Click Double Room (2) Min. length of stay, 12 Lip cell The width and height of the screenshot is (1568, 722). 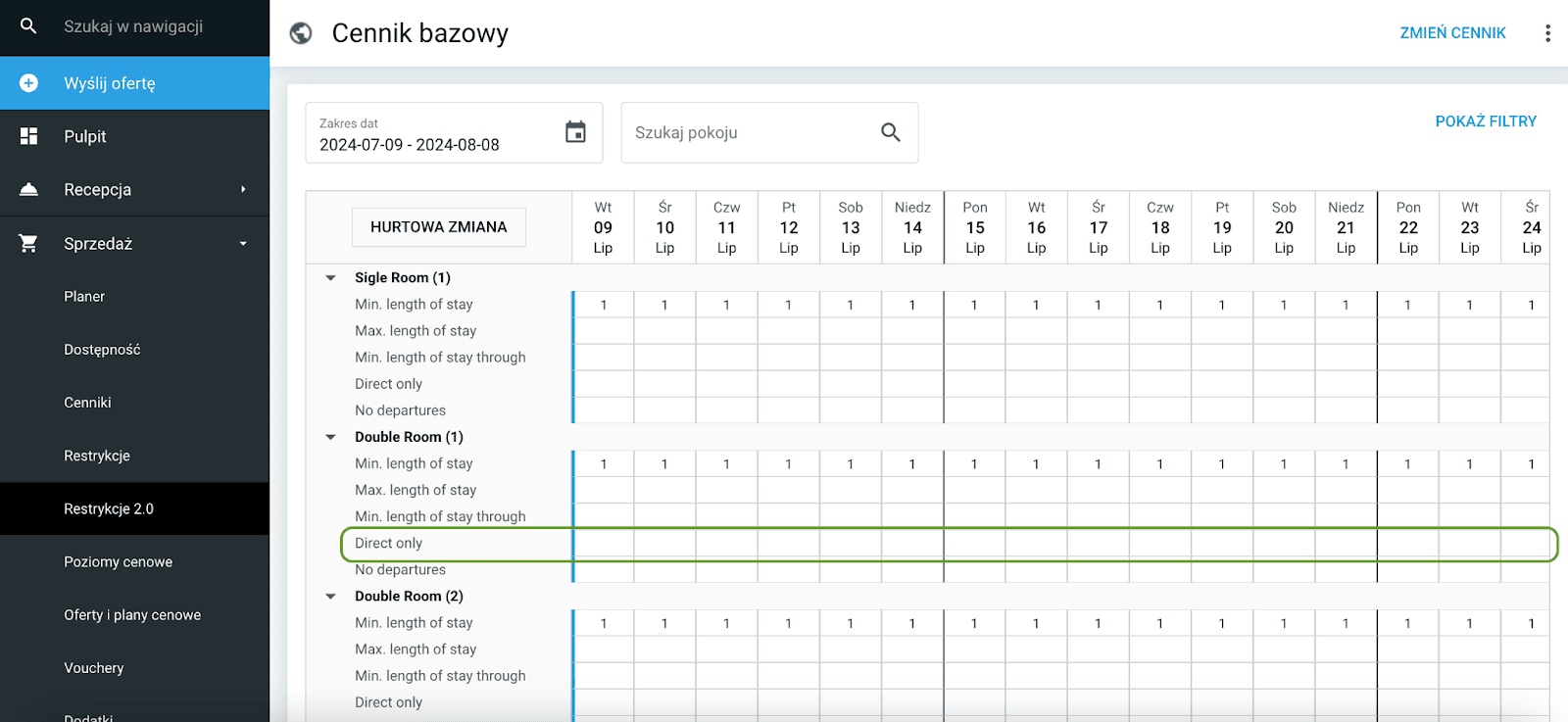[788, 623]
